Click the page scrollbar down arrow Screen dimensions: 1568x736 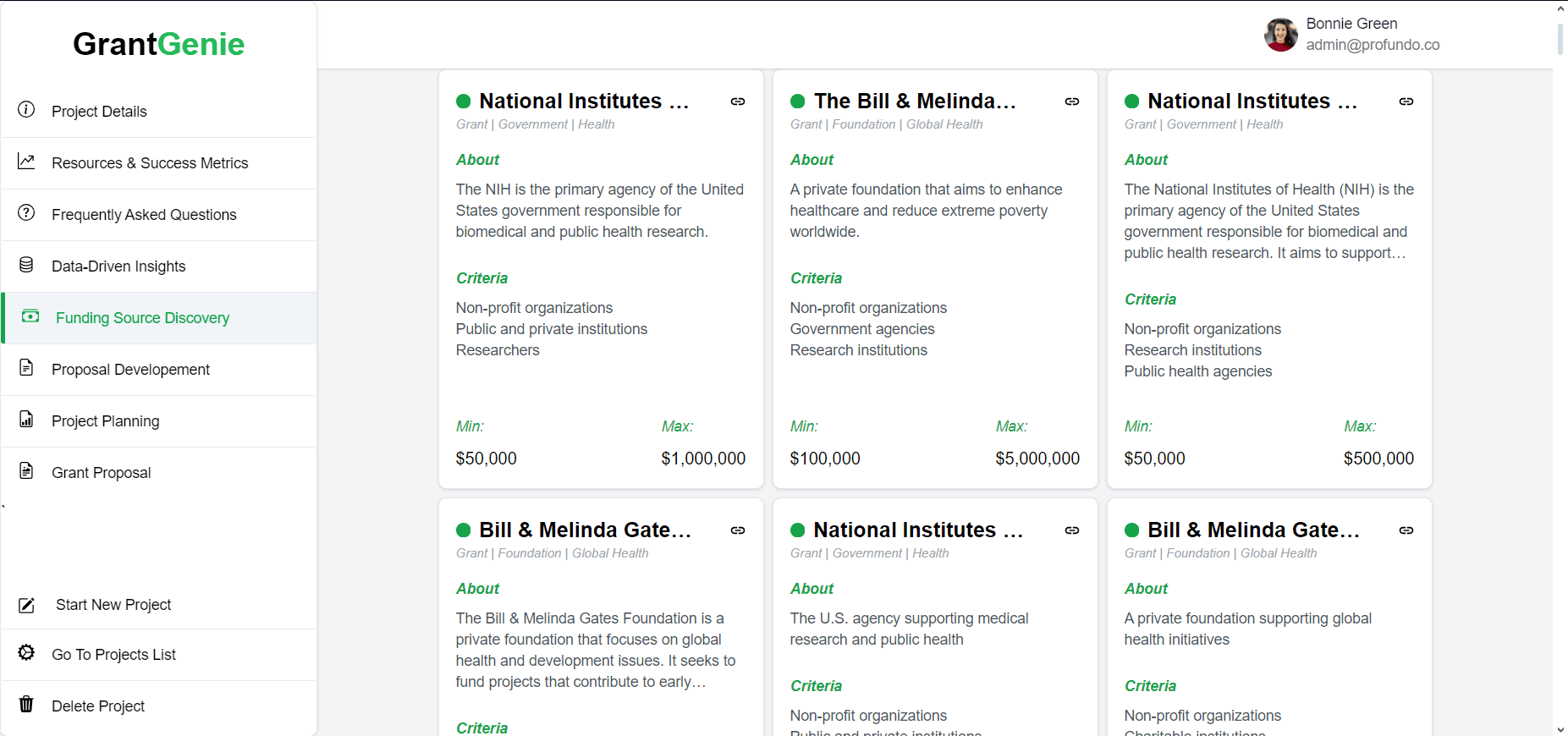click(x=1560, y=728)
